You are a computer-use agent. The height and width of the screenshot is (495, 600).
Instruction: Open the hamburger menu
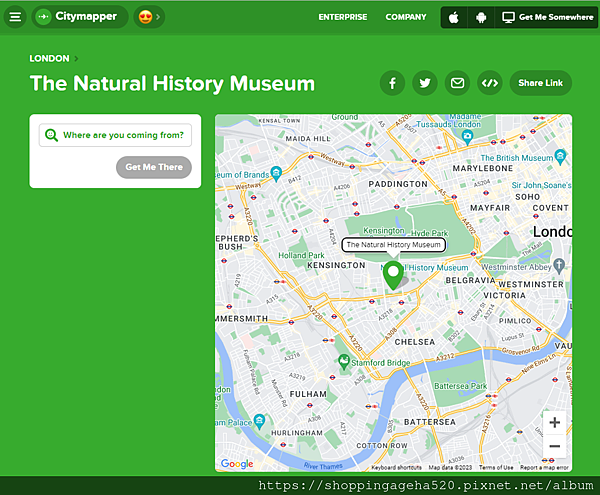pyautogui.click(x=15, y=17)
